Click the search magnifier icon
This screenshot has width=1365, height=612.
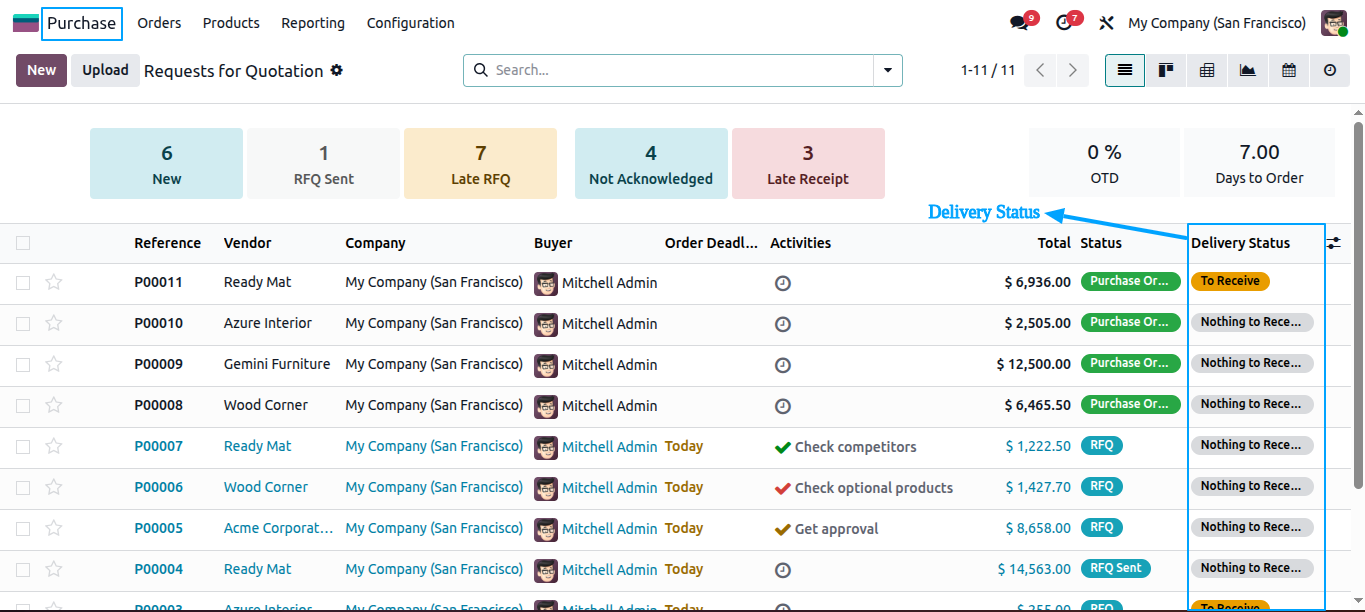[480, 70]
